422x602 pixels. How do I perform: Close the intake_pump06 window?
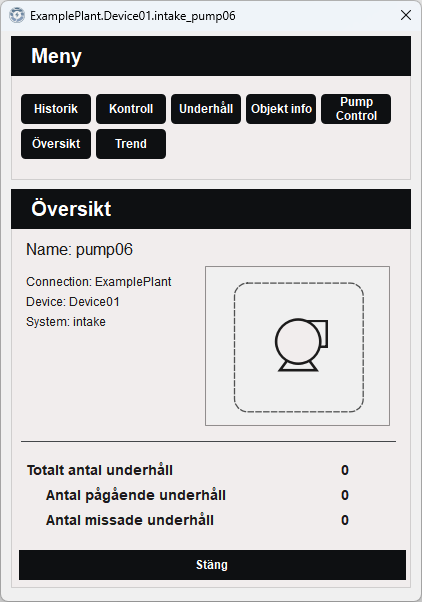pyautogui.click(x=406, y=15)
